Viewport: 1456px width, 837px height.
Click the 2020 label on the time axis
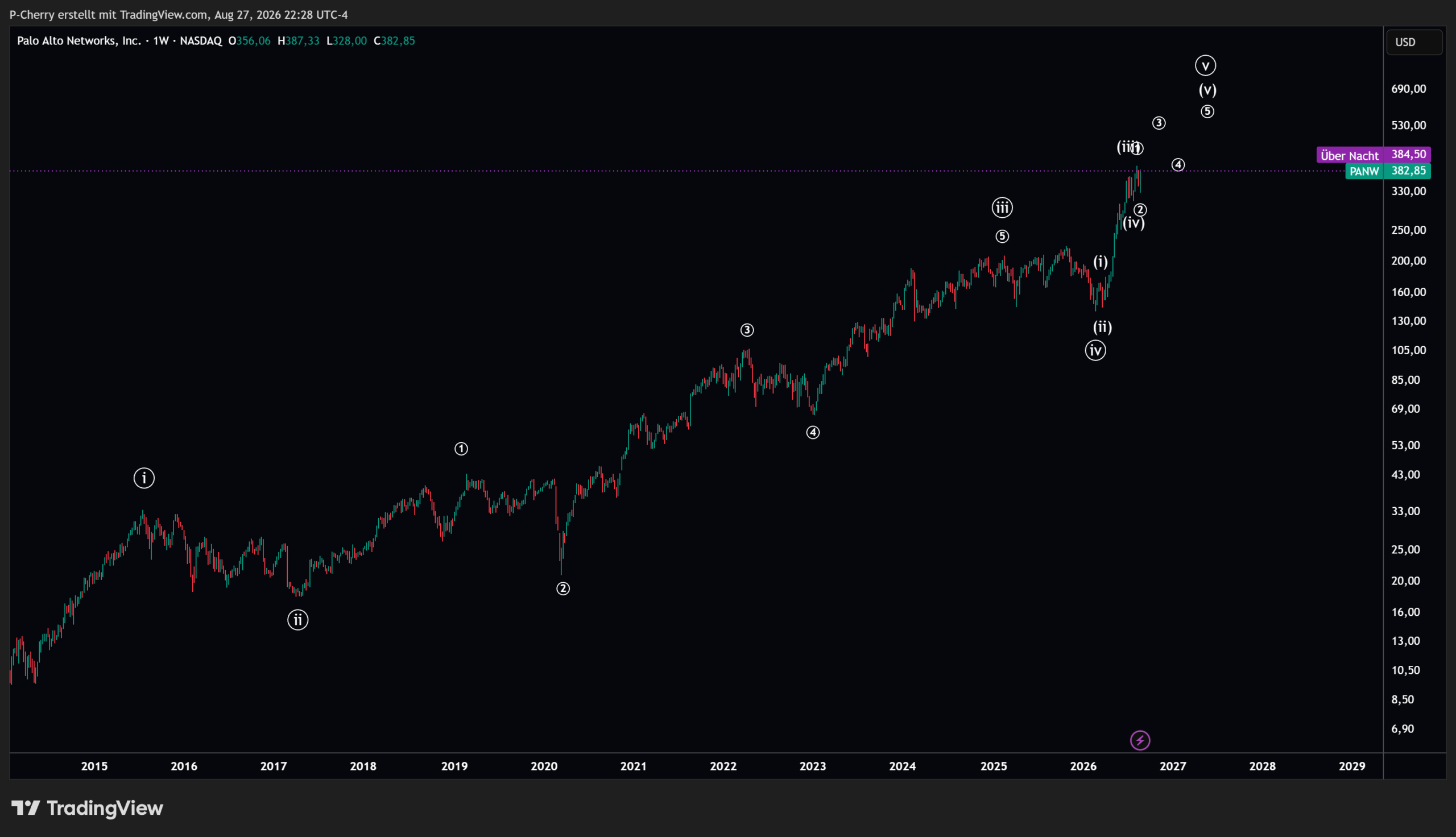[x=544, y=766]
